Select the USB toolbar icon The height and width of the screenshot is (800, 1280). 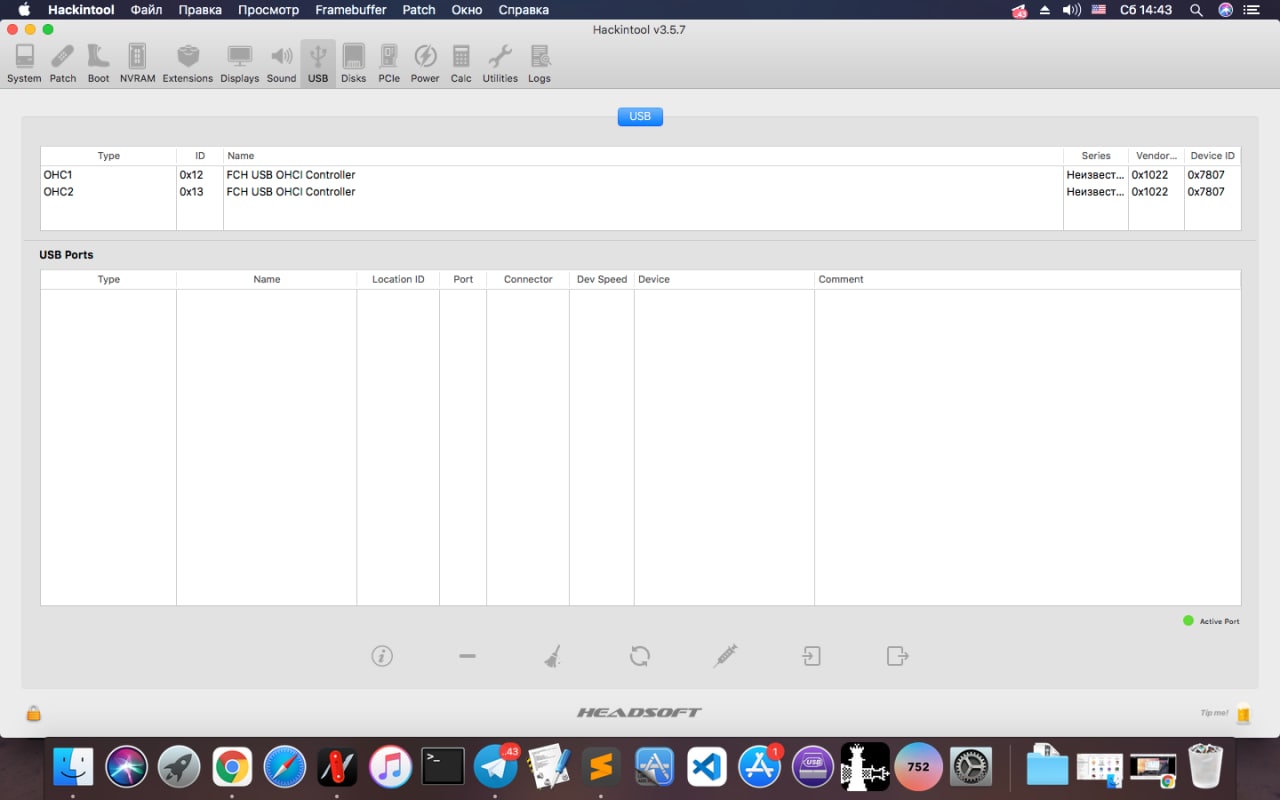(318, 63)
